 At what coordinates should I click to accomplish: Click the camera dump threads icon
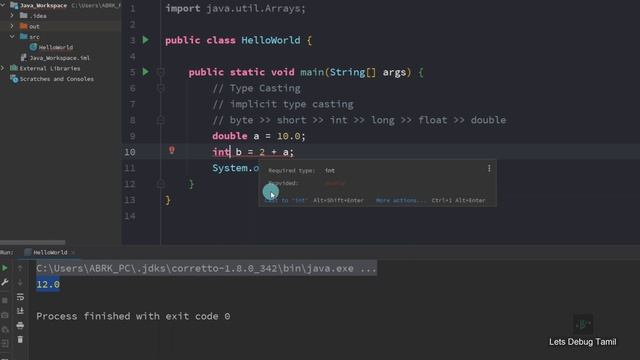[x=5, y=315]
